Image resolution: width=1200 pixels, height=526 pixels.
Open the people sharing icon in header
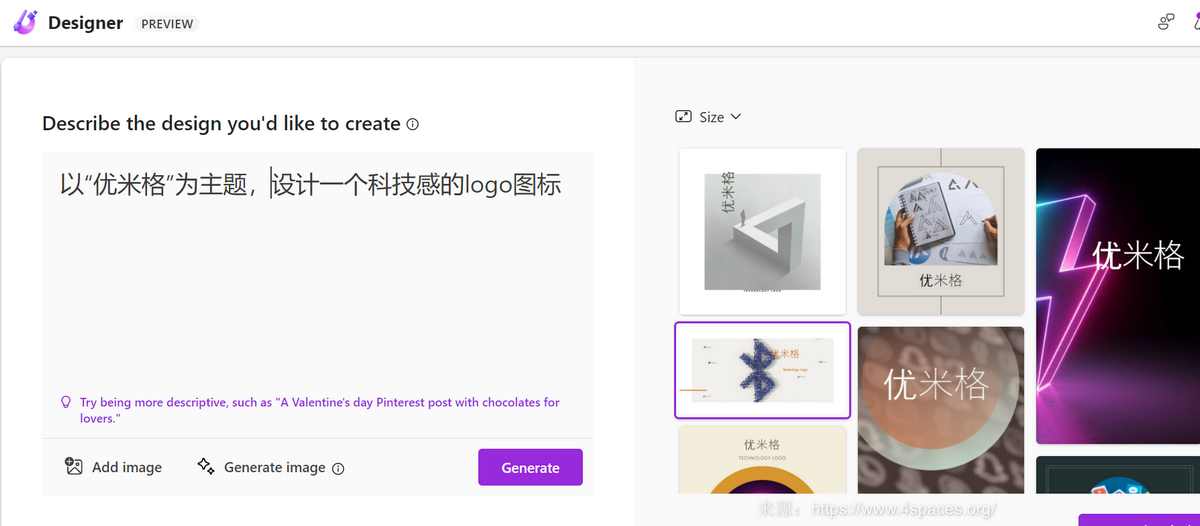1166,22
